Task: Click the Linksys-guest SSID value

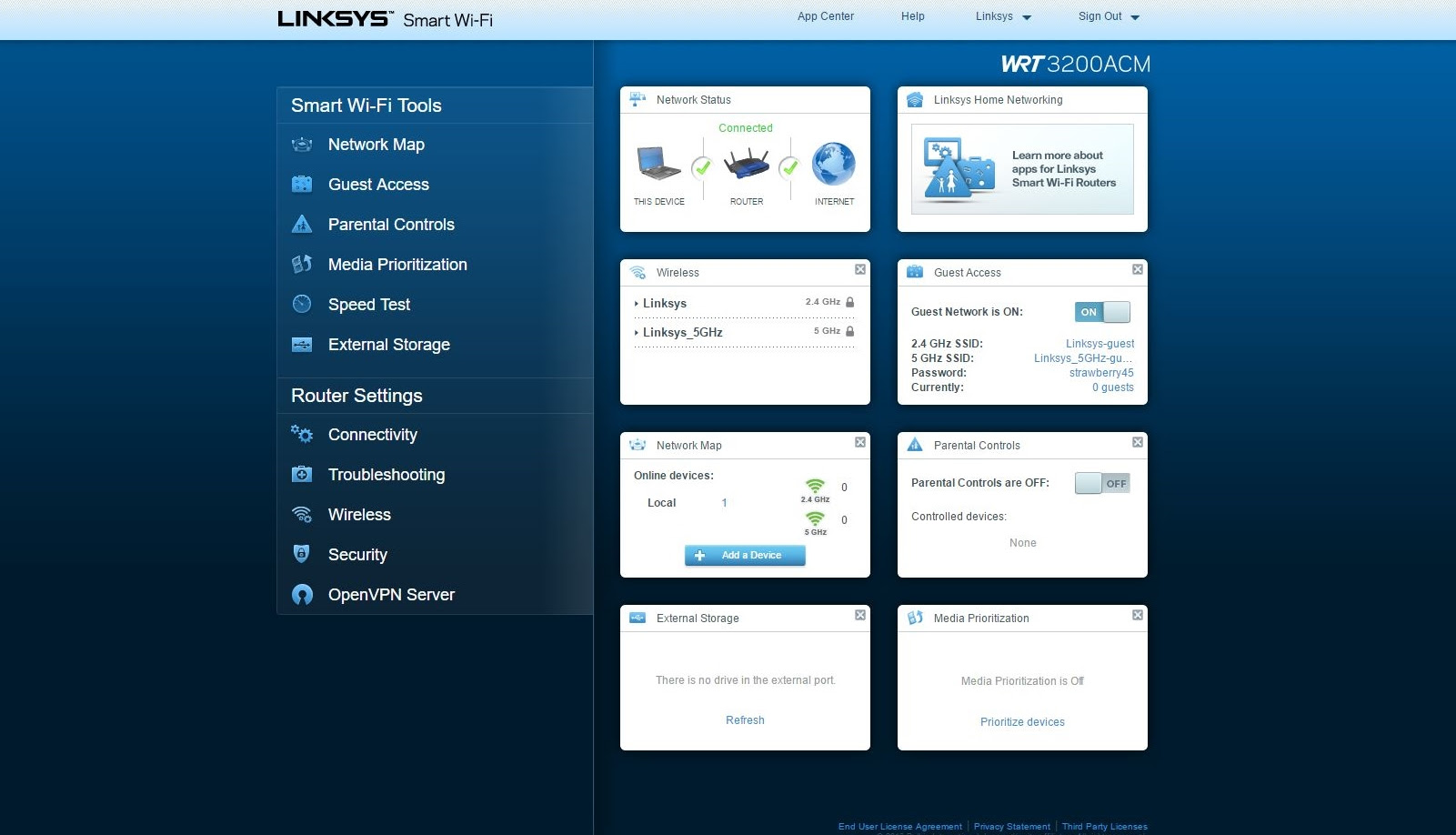Action: click(1100, 344)
